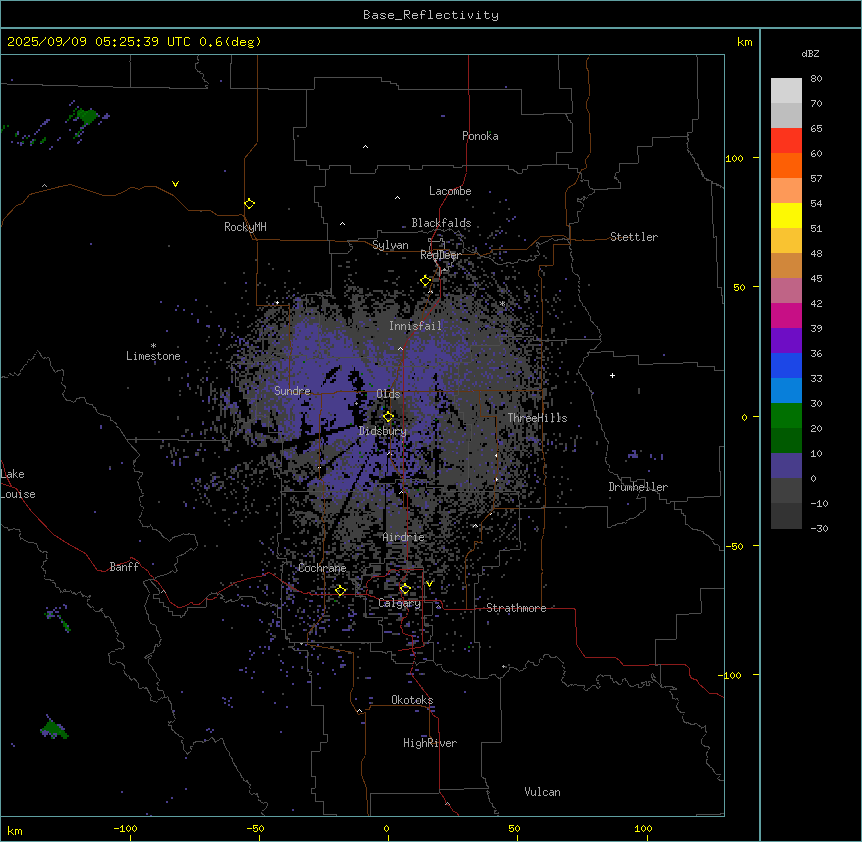Image resolution: width=862 pixels, height=842 pixels.
Task: Click the Blackfalds label
Action: tap(441, 223)
